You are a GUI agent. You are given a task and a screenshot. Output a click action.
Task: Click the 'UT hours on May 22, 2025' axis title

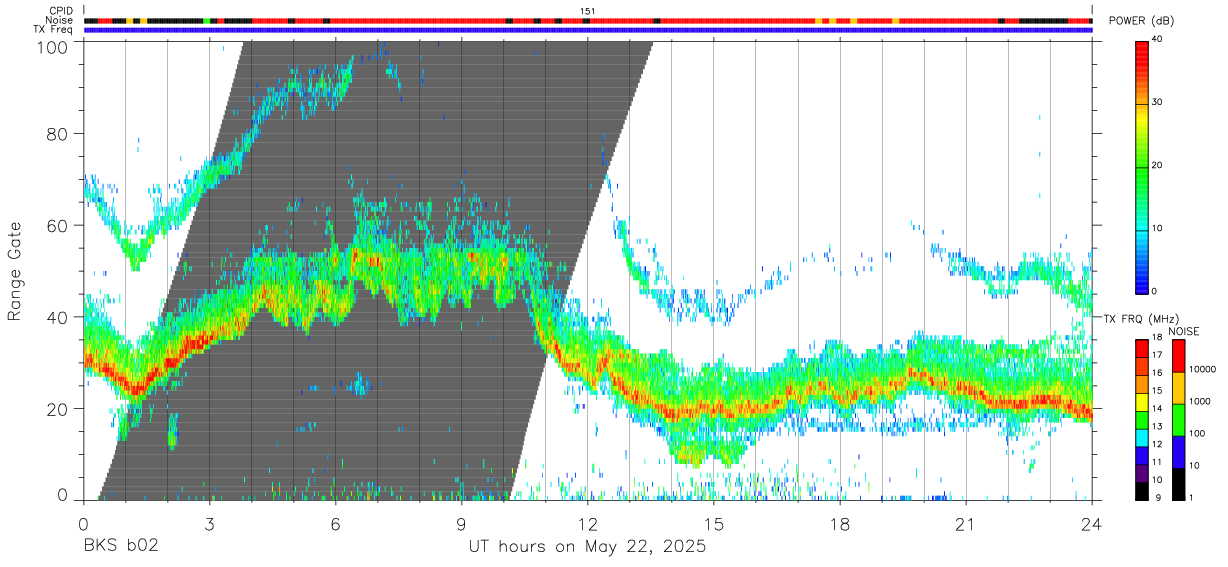point(587,547)
